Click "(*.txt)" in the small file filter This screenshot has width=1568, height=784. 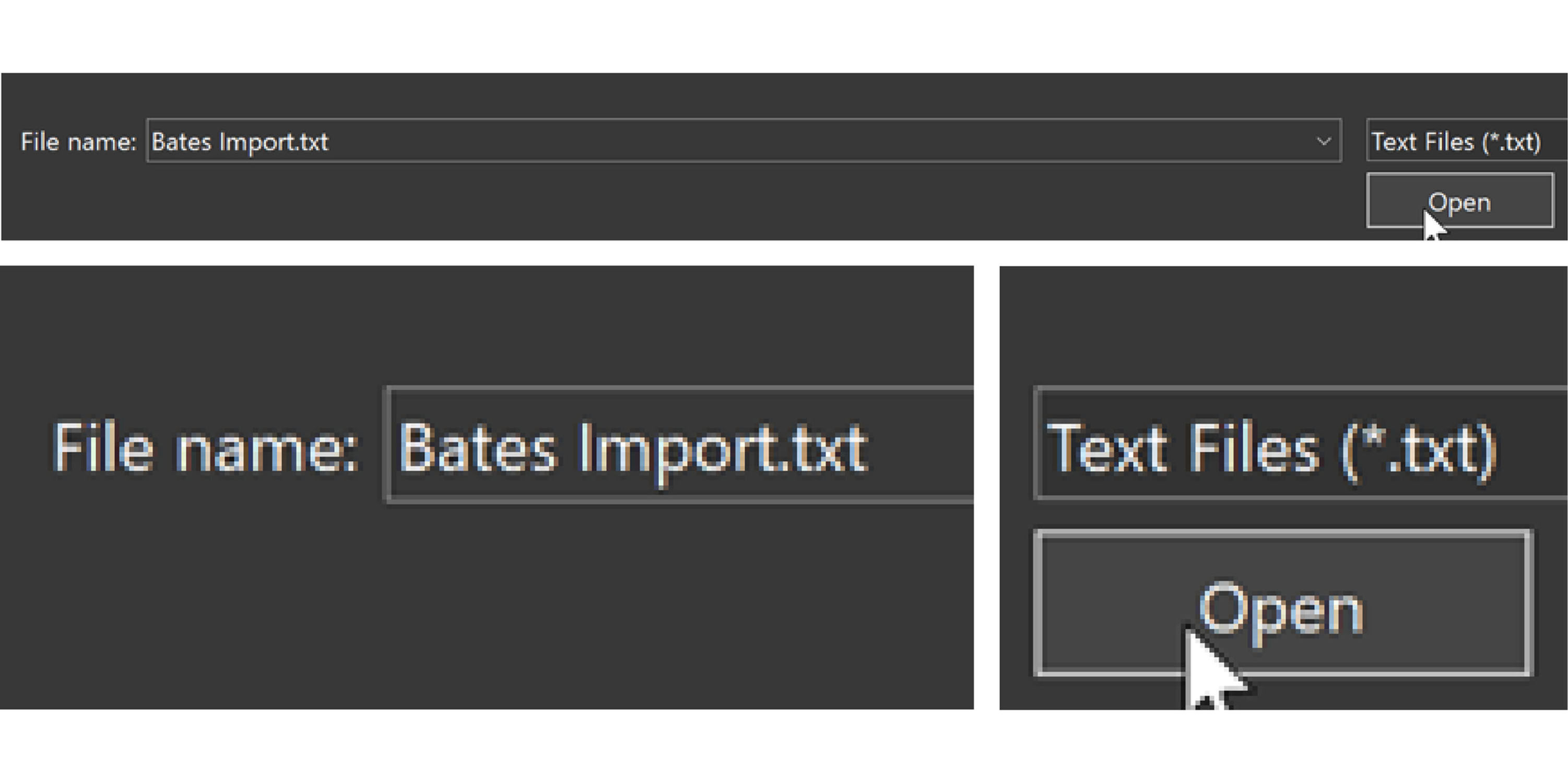click(x=1512, y=142)
